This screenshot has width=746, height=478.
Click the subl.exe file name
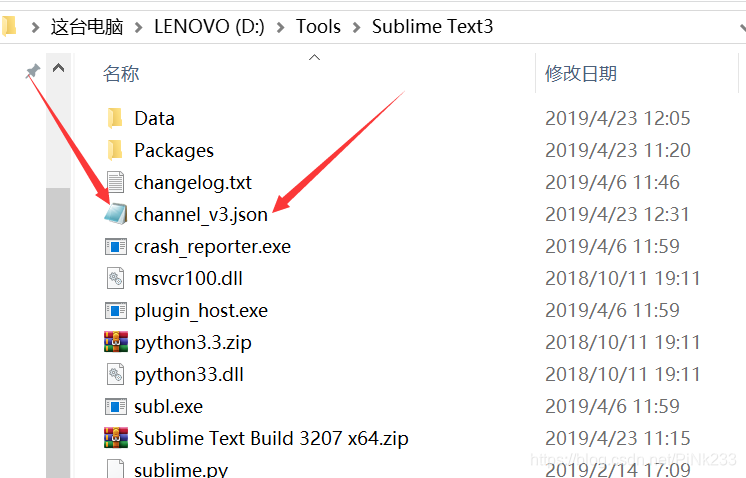[x=168, y=407]
